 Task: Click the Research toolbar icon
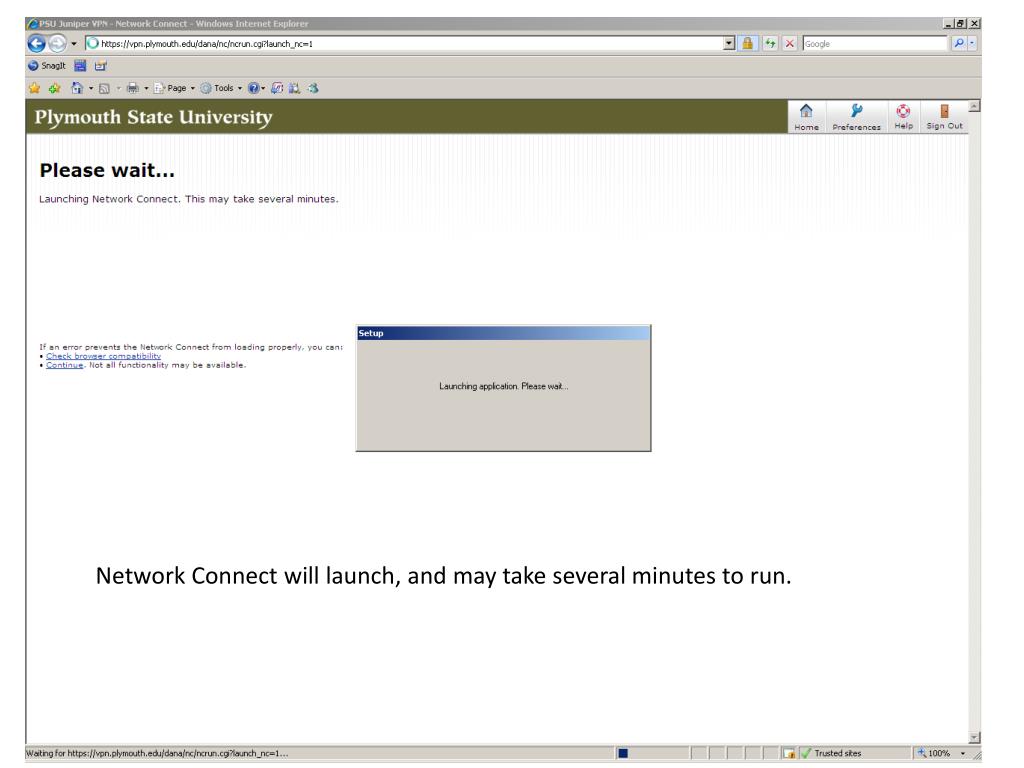[x=277, y=88]
